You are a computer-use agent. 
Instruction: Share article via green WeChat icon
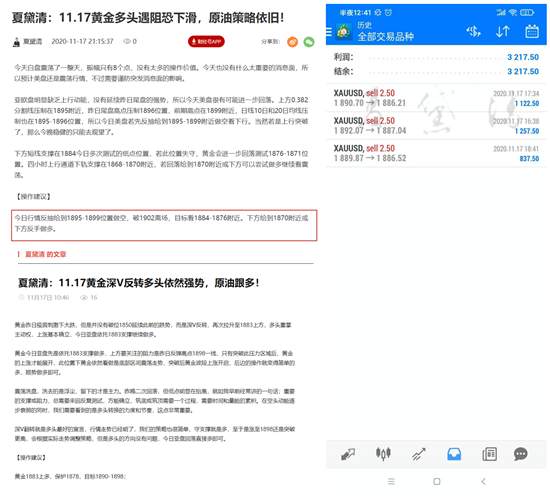coord(309,42)
